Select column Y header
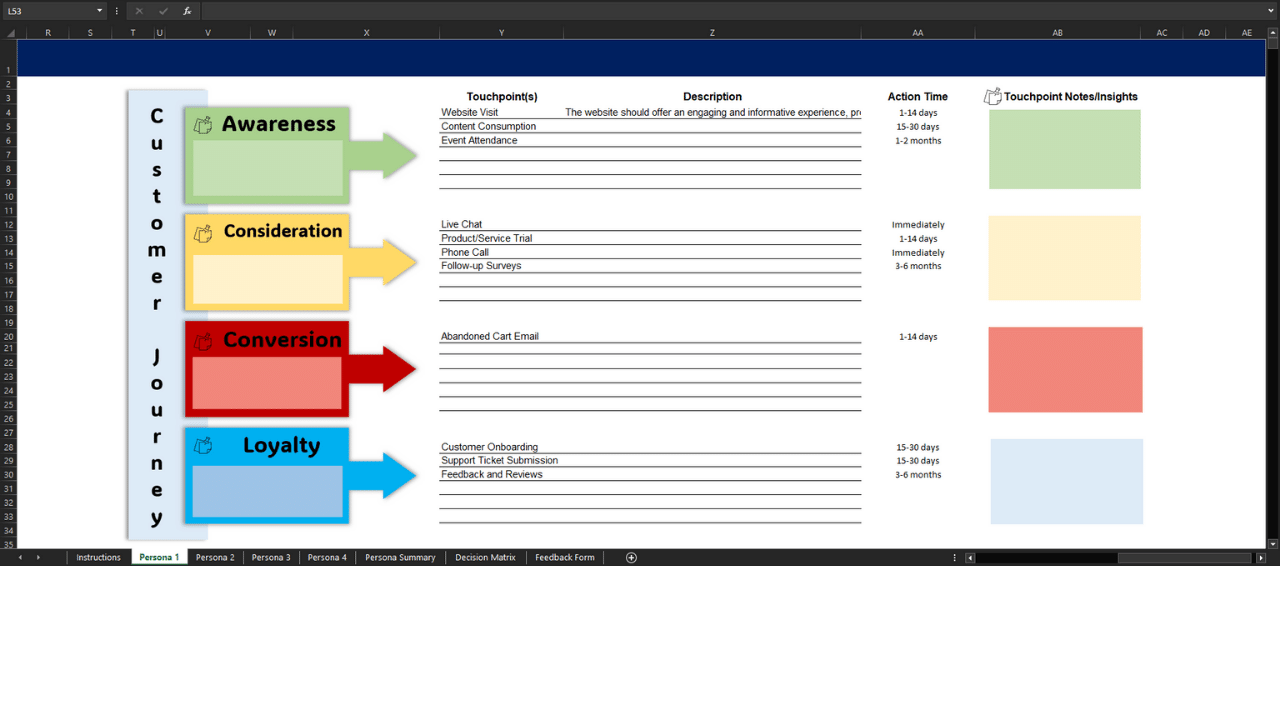 click(x=501, y=33)
